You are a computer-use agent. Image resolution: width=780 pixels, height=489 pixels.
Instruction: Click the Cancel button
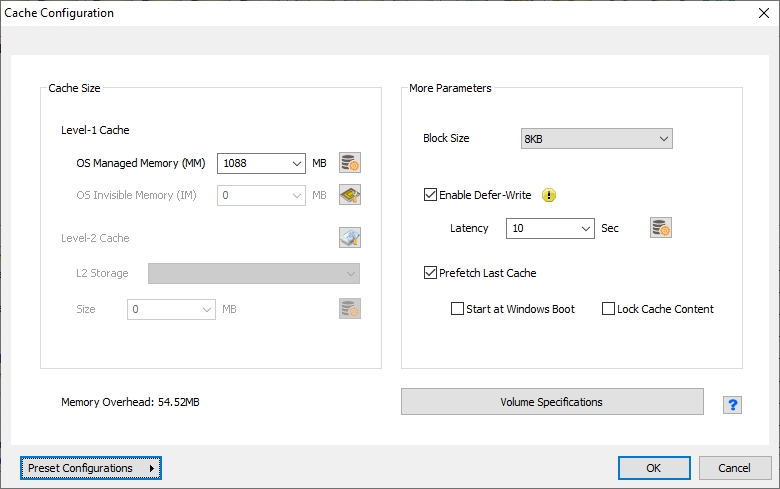tap(735, 468)
